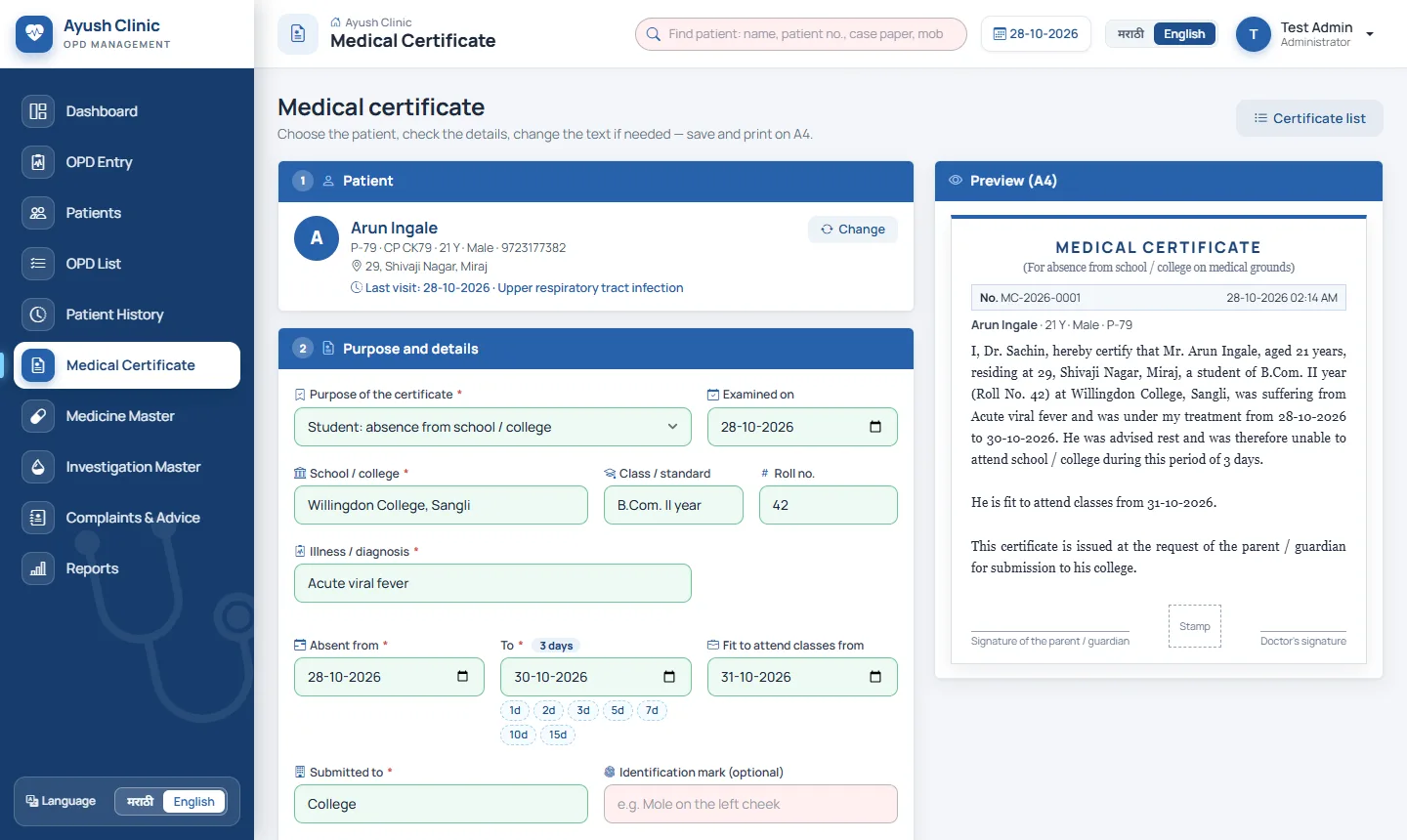1407x840 pixels.
Task: Switch sidebar language to मराठी
Action: click(x=141, y=802)
